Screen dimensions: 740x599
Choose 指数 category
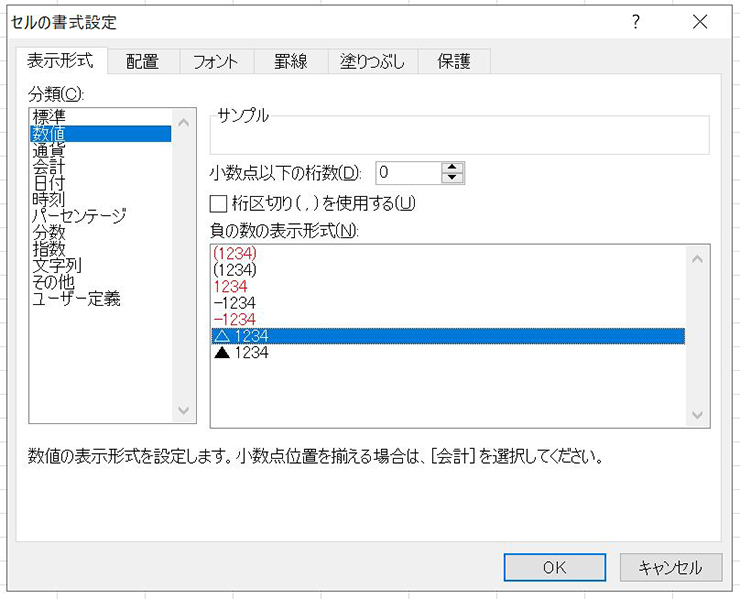(101, 249)
